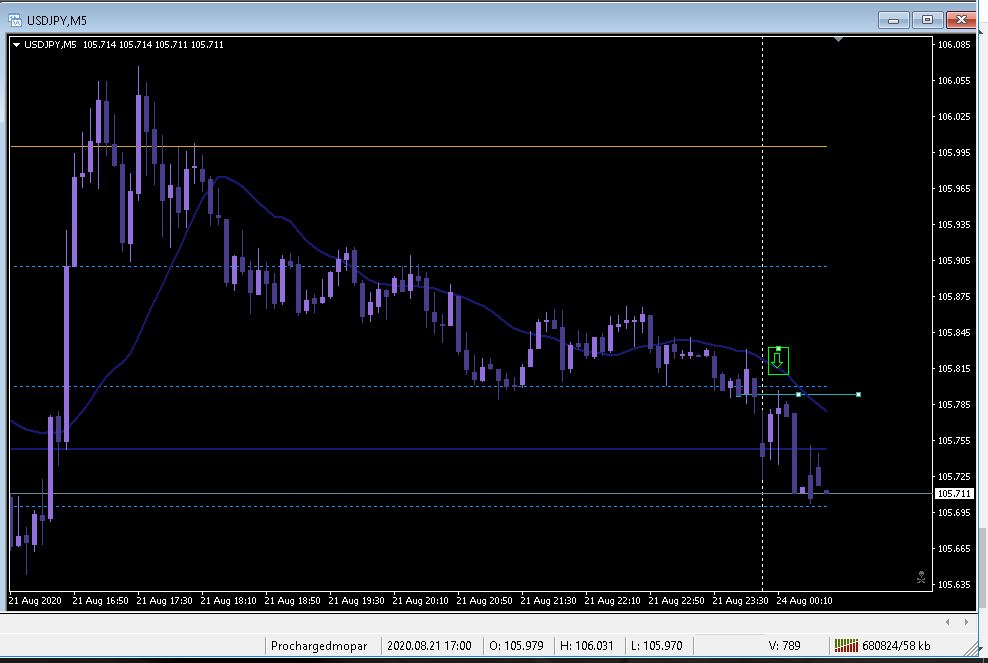This screenshot has height=663, width=988.
Task: Open the connection status bars indicator
Action: (x=846, y=645)
